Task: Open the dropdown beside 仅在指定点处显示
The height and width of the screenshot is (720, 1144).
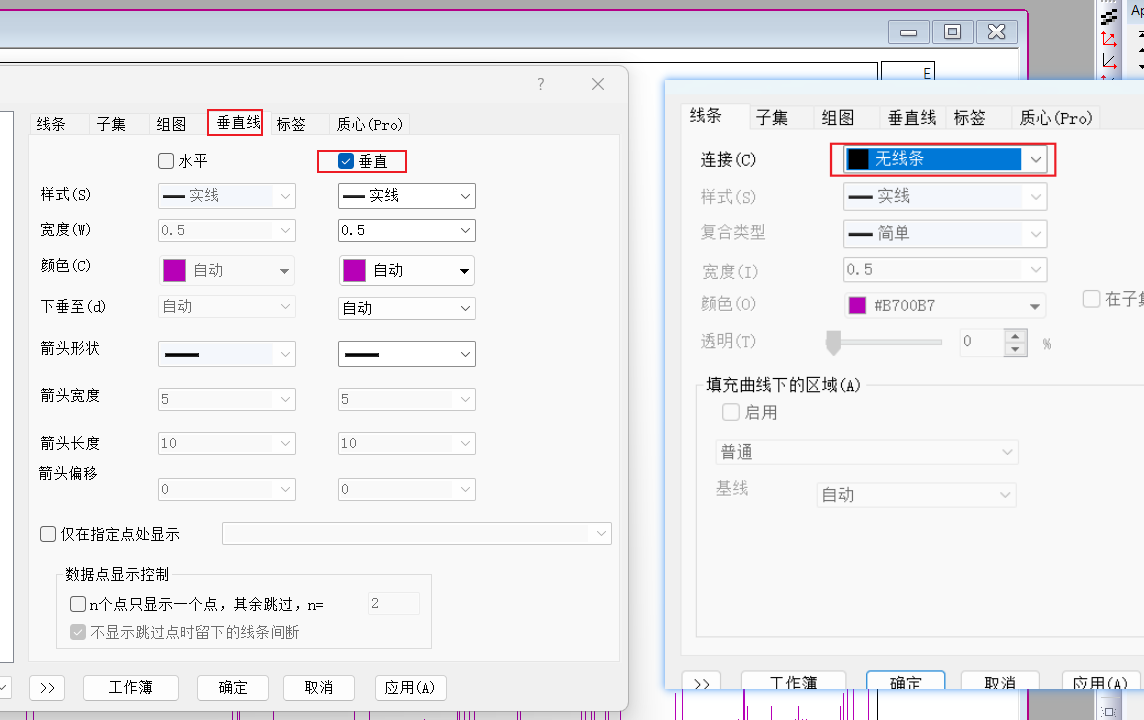Action: tap(417, 533)
